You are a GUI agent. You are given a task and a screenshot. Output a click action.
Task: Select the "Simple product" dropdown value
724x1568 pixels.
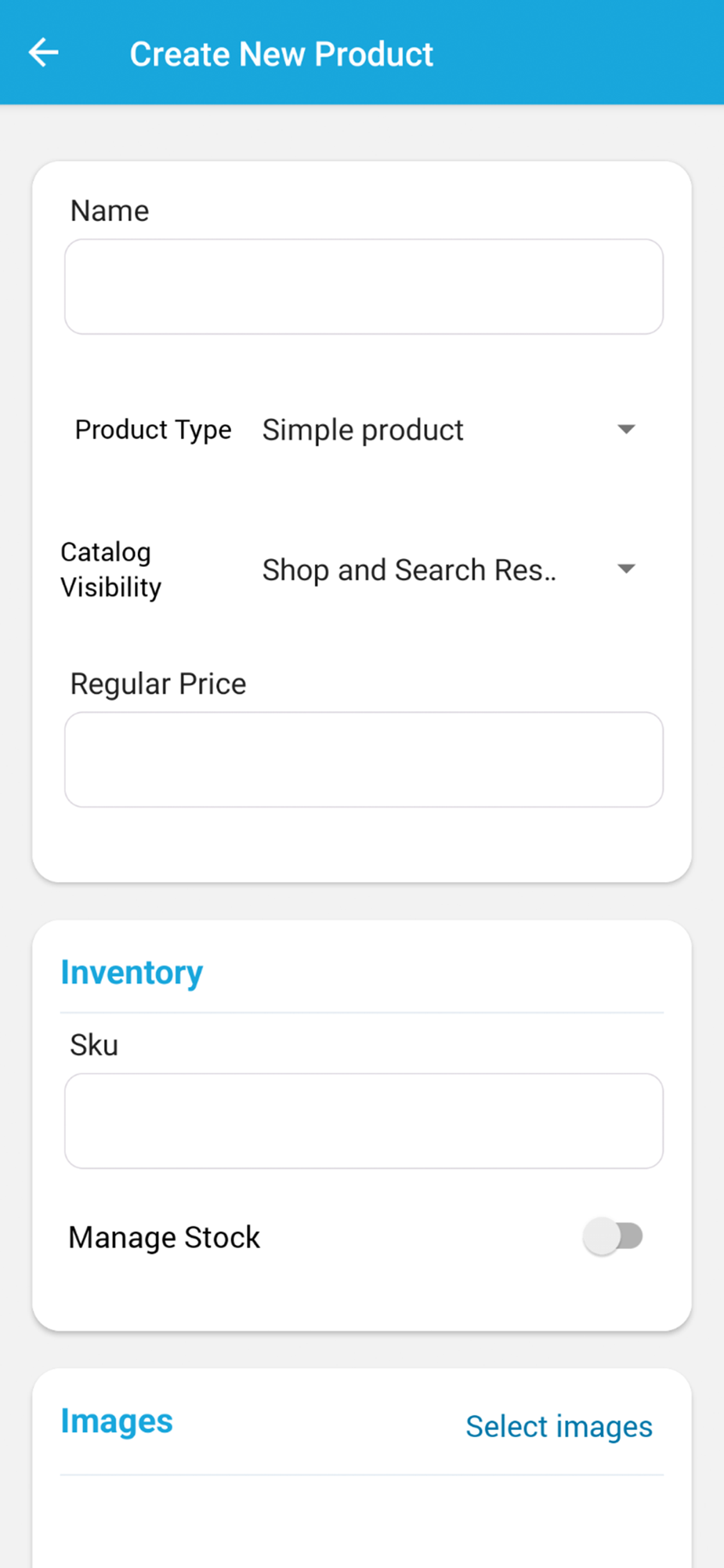[363, 430]
